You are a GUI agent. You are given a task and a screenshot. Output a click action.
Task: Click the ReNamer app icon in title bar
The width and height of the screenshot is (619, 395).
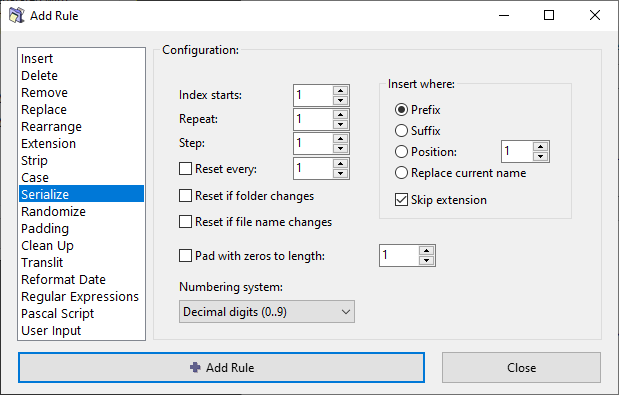(16, 15)
